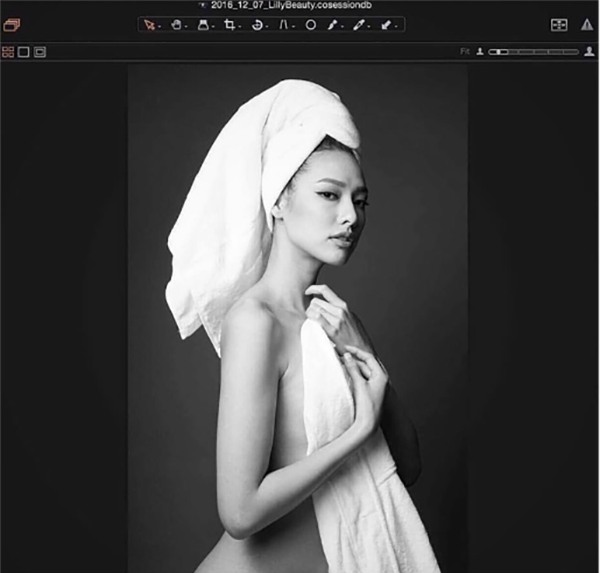Select the Rotate straighten tool
Viewport: 600px width, 573px height.
[257, 25]
